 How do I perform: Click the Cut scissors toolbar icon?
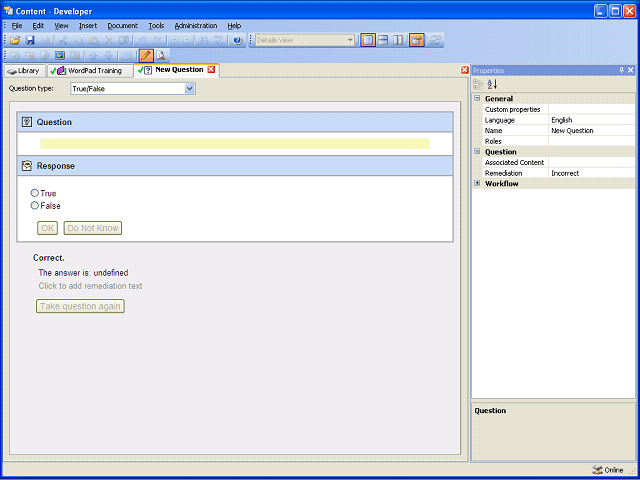click(62, 40)
